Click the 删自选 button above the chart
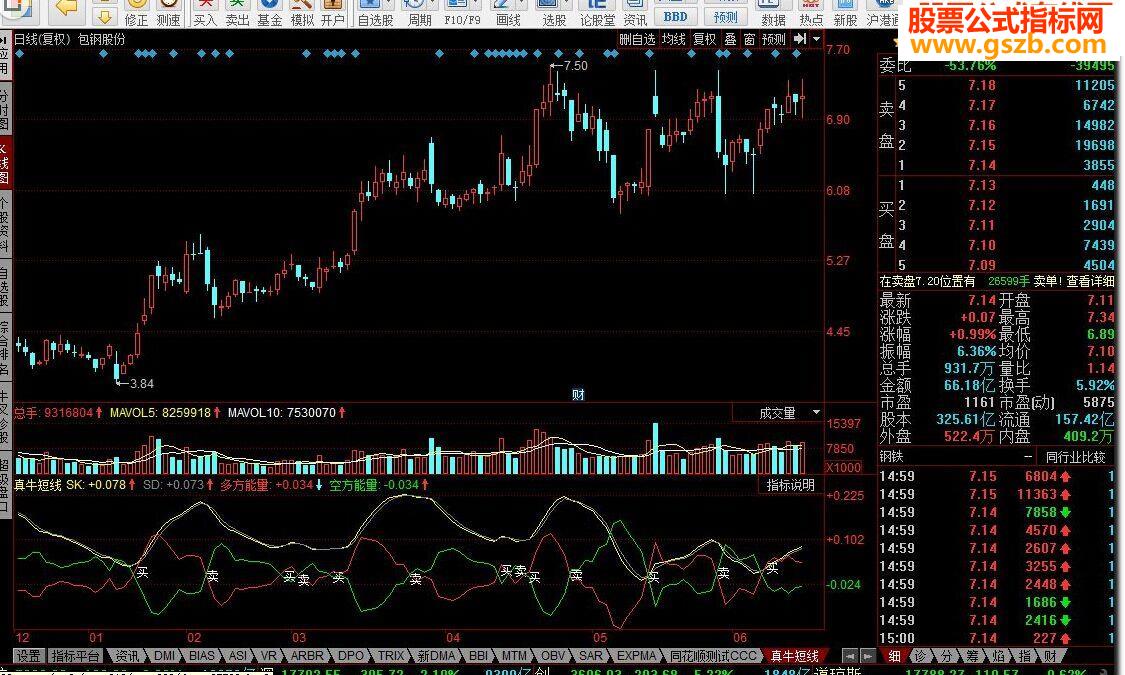This screenshot has width=1125, height=675. coord(637,39)
